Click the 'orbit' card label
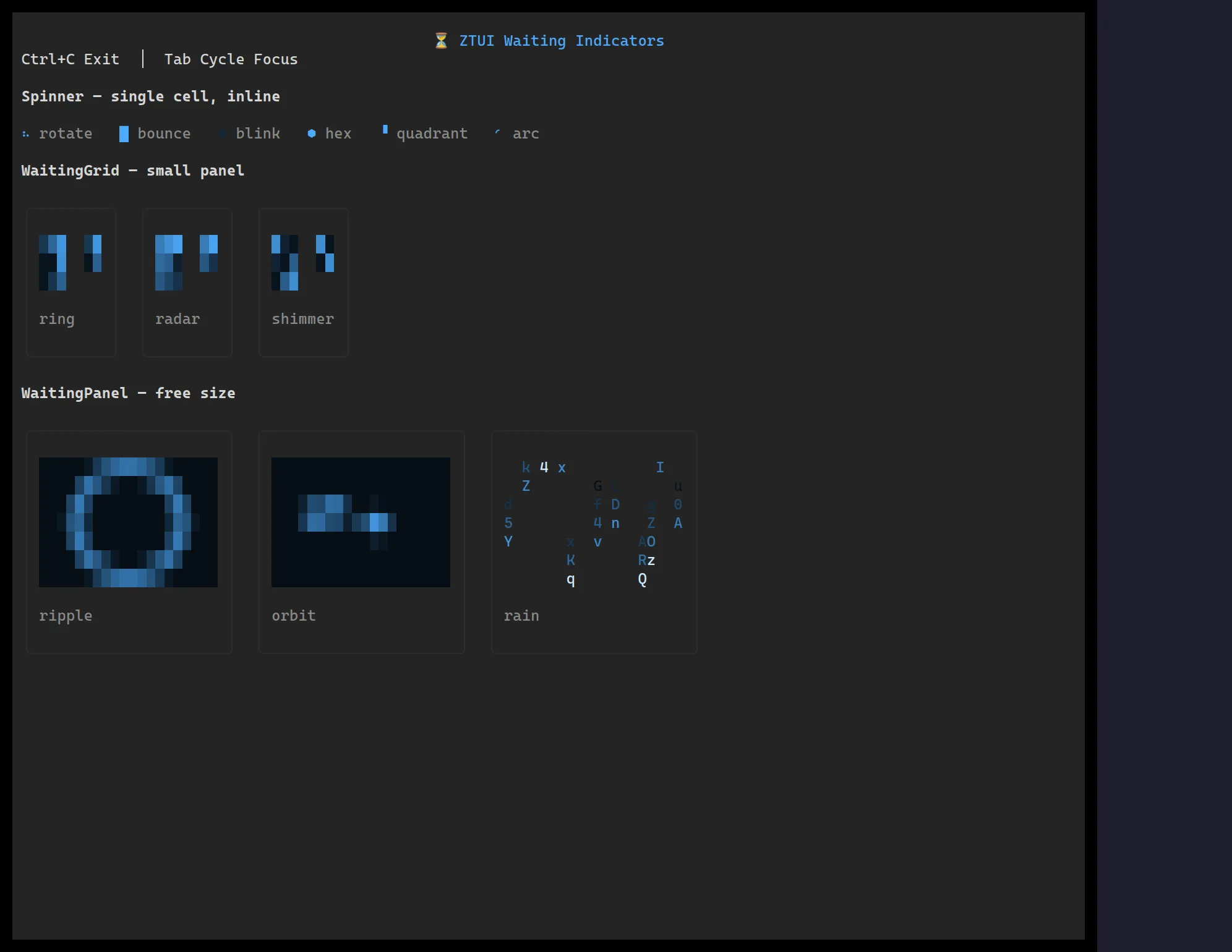Screen dimensions: 1232x952 click(294, 616)
